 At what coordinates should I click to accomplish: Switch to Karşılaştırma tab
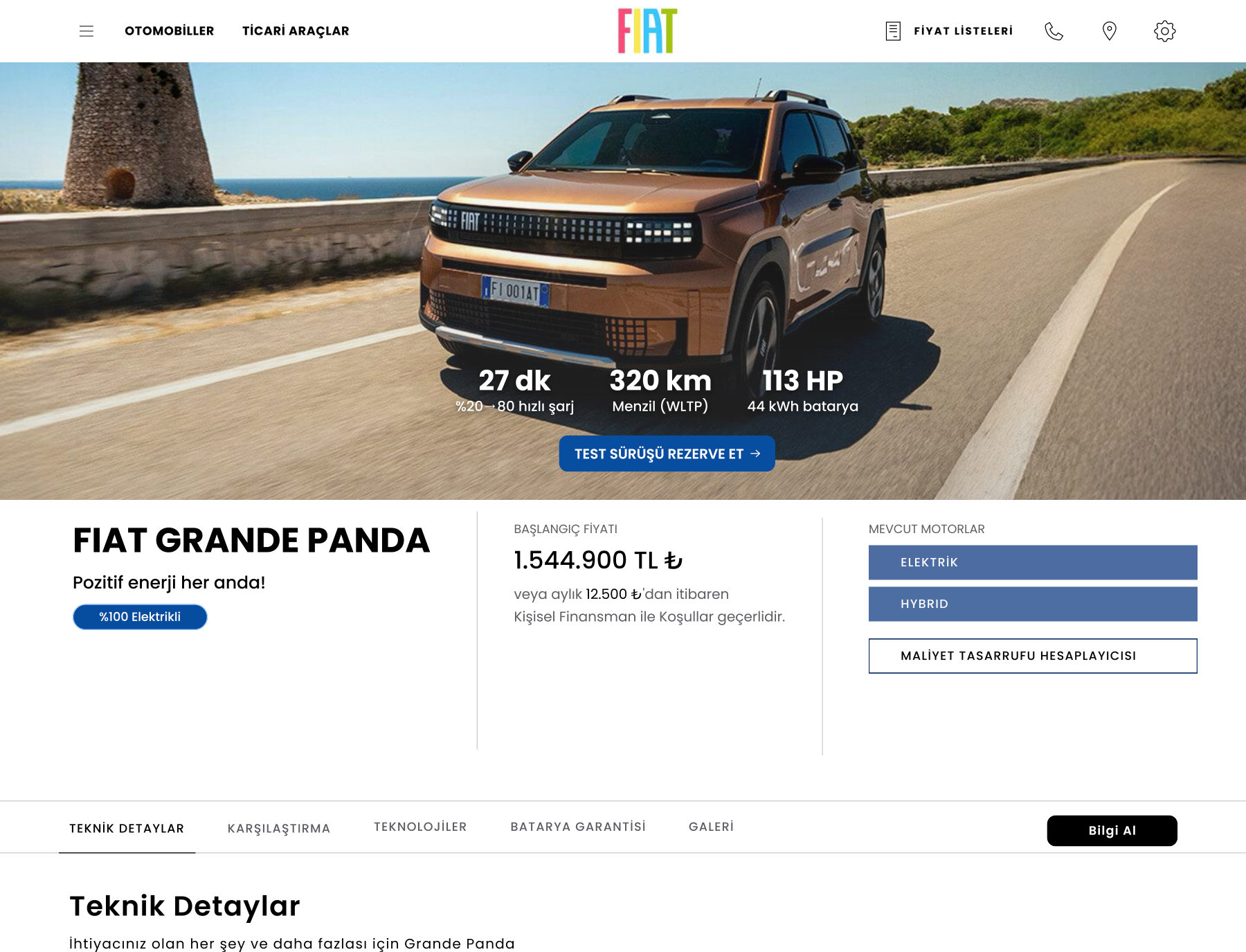(x=279, y=828)
